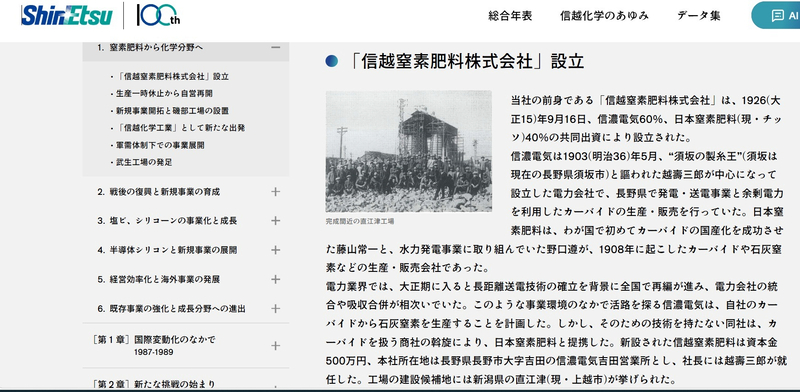Select 5. 経営効率化と海外事業の発展 item
The height and width of the screenshot is (392, 800).
coord(159,279)
